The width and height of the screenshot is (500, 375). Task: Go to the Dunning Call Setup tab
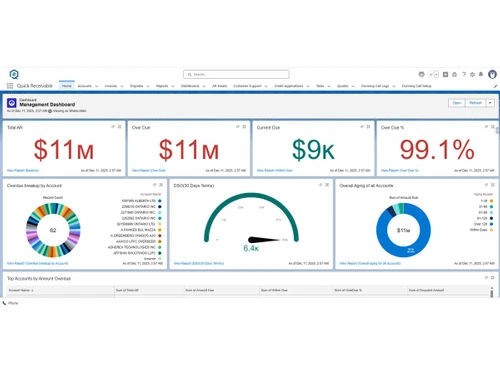pos(416,86)
